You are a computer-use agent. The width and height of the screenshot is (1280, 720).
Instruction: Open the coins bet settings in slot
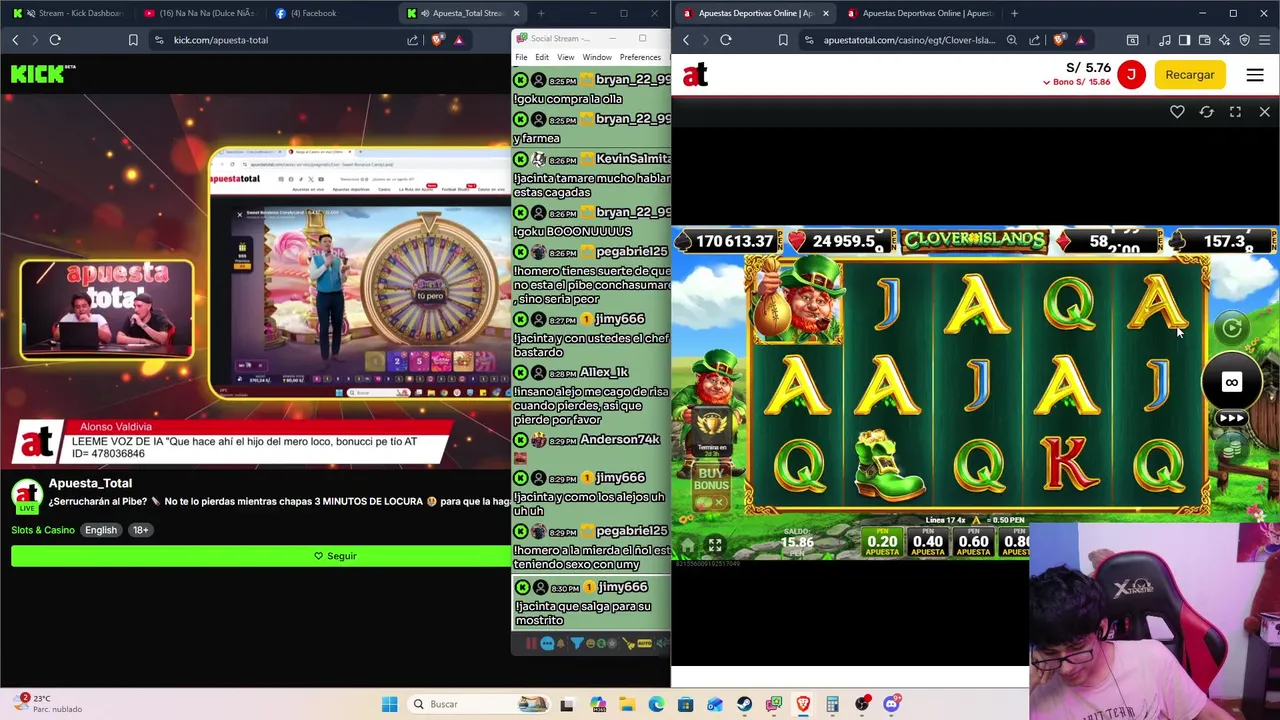(x=1233, y=448)
